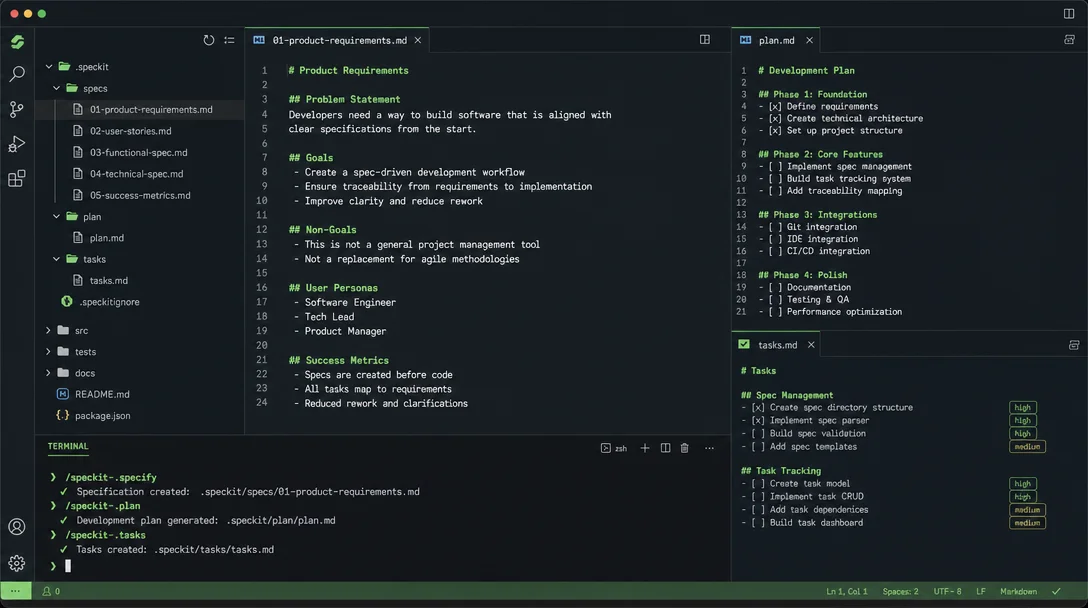Viewport: 1088px width, 608px height.
Task: Click the checkmark in status bar
Action: [1056, 591]
